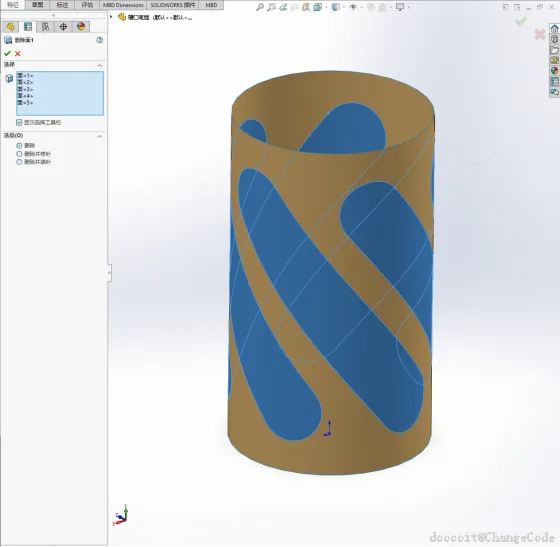Open the FeatureManager design tree tab
The height and width of the screenshot is (547, 560).
pyautogui.click(x=10, y=27)
